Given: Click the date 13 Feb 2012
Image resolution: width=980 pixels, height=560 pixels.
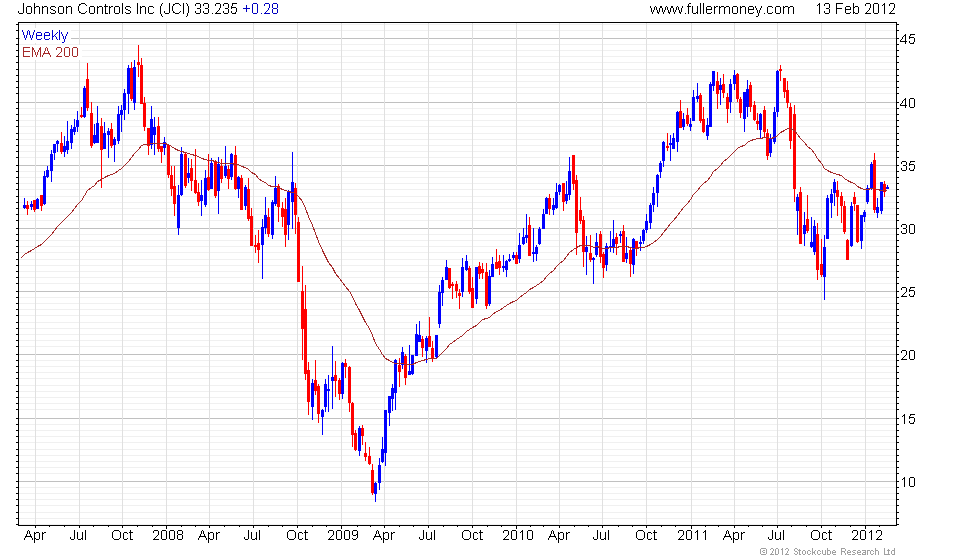Looking at the screenshot, I should pos(856,9).
